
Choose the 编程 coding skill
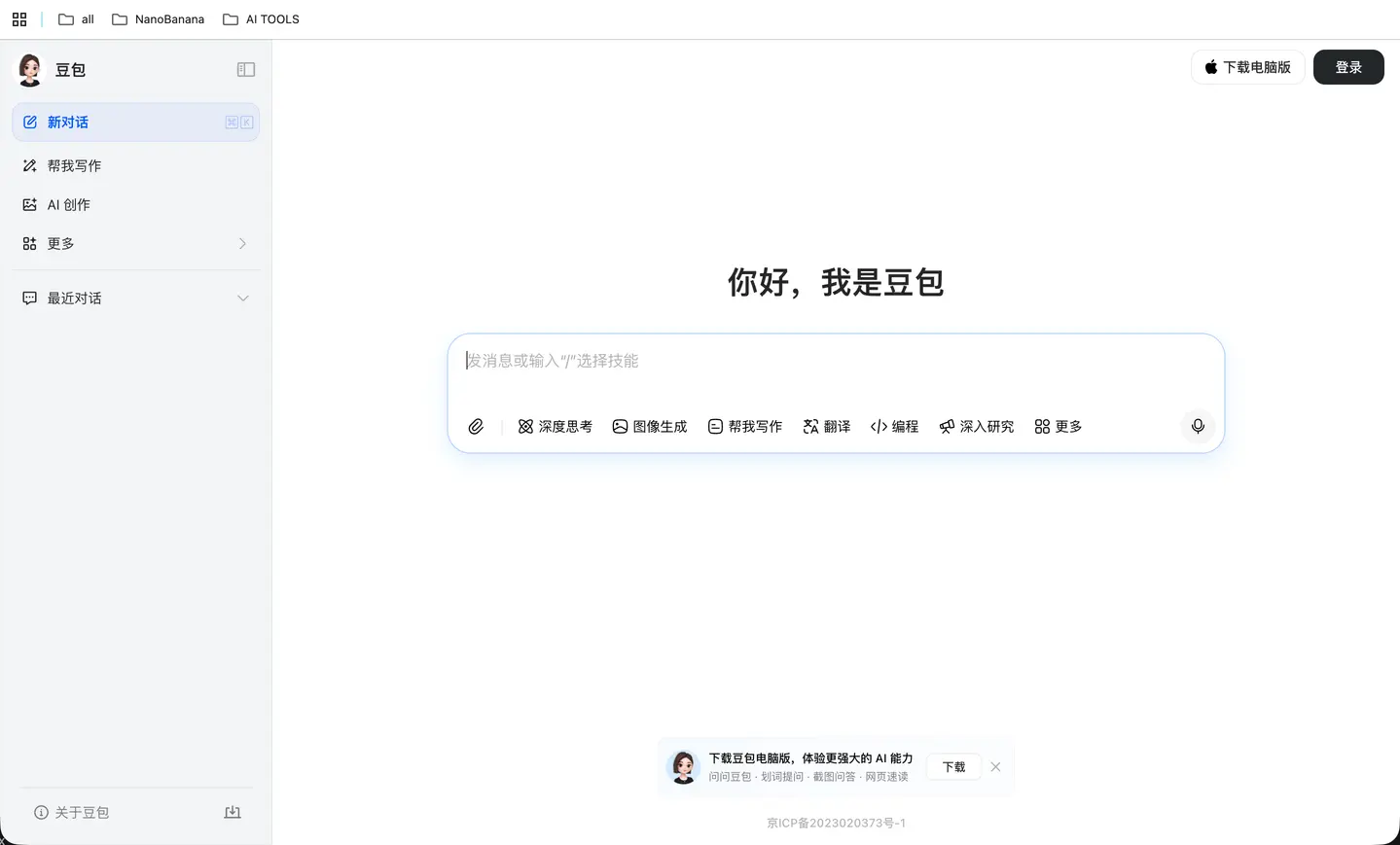(894, 427)
